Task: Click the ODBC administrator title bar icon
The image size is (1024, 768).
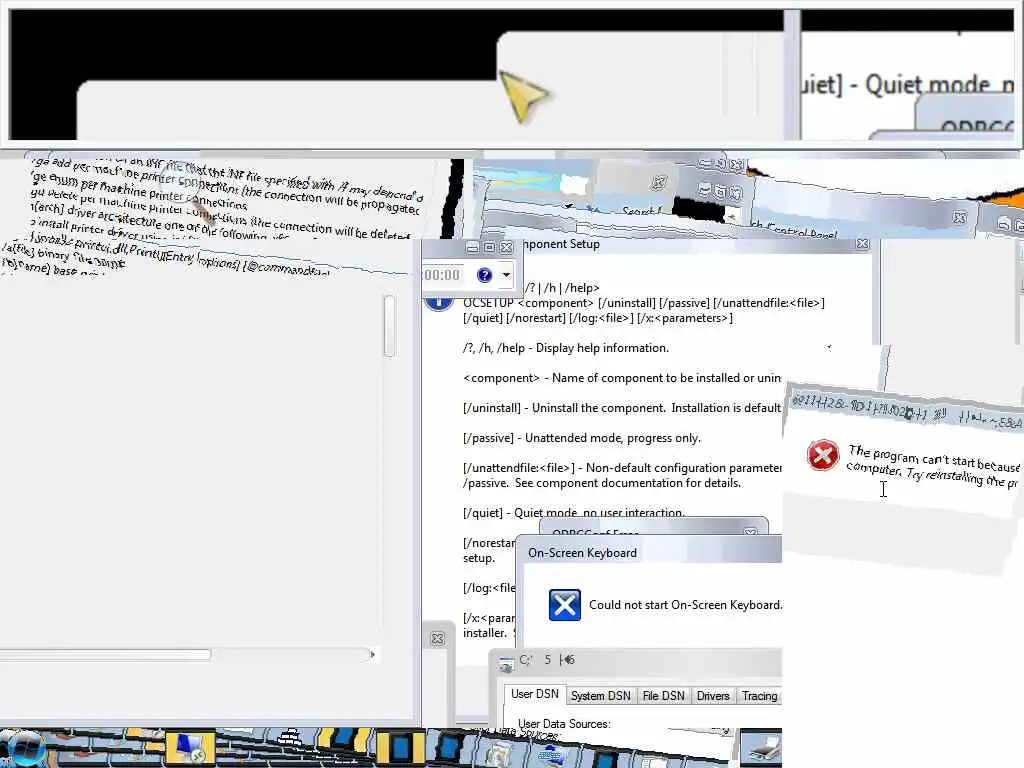Action: [x=506, y=664]
